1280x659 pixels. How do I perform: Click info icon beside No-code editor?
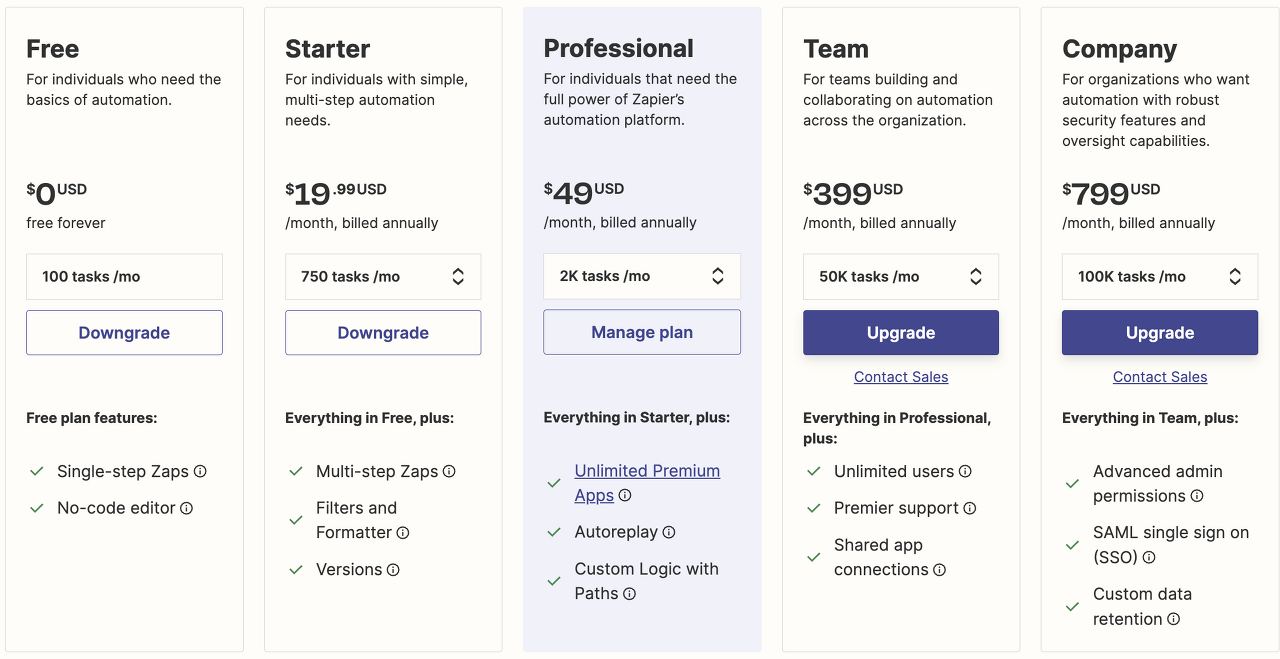[x=186, y=509]
